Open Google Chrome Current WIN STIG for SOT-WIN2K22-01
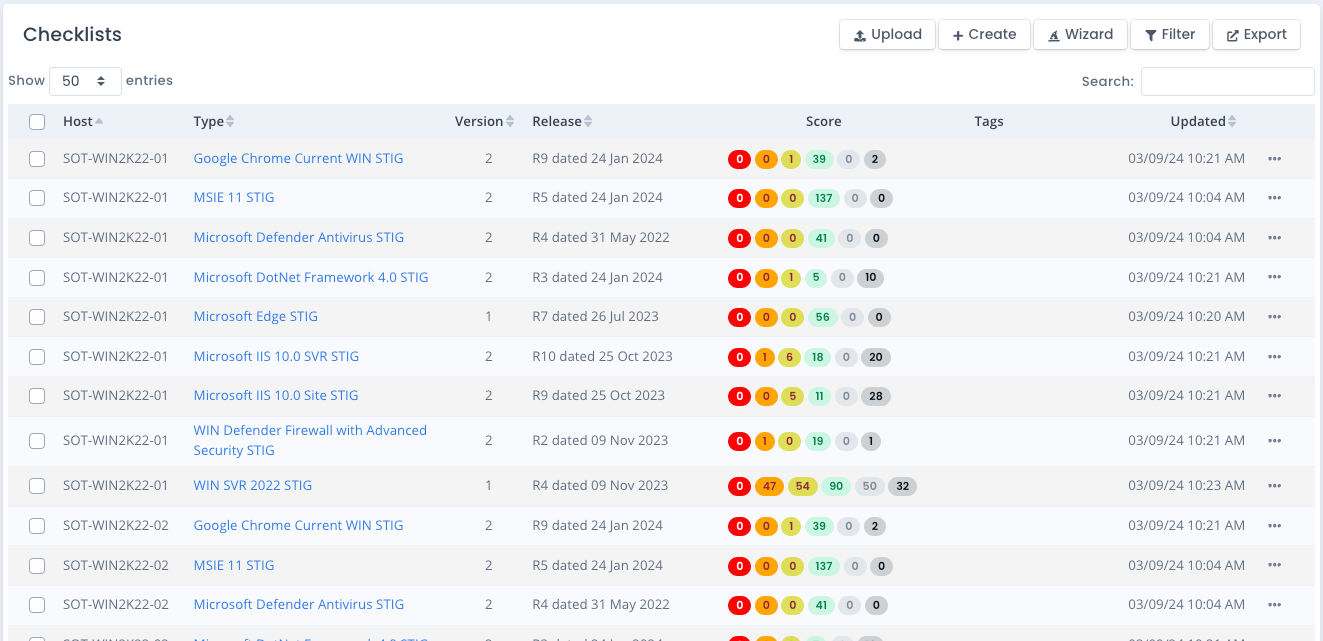 coord(298,158)
